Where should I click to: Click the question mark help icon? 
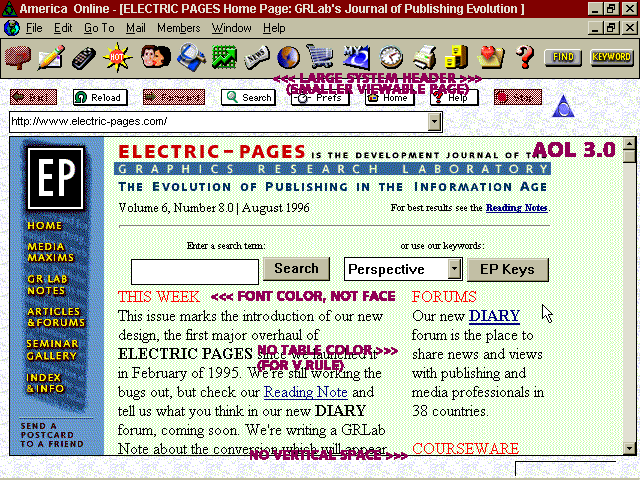(x=524, y=57)
